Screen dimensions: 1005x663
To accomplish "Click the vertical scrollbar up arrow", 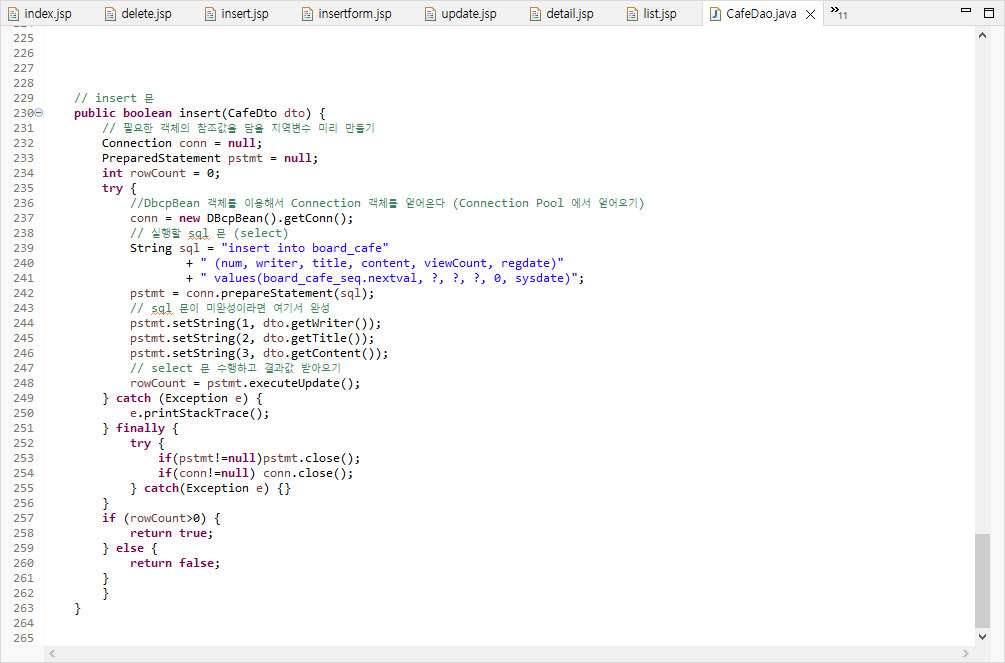I will click(x=983, y=35).
